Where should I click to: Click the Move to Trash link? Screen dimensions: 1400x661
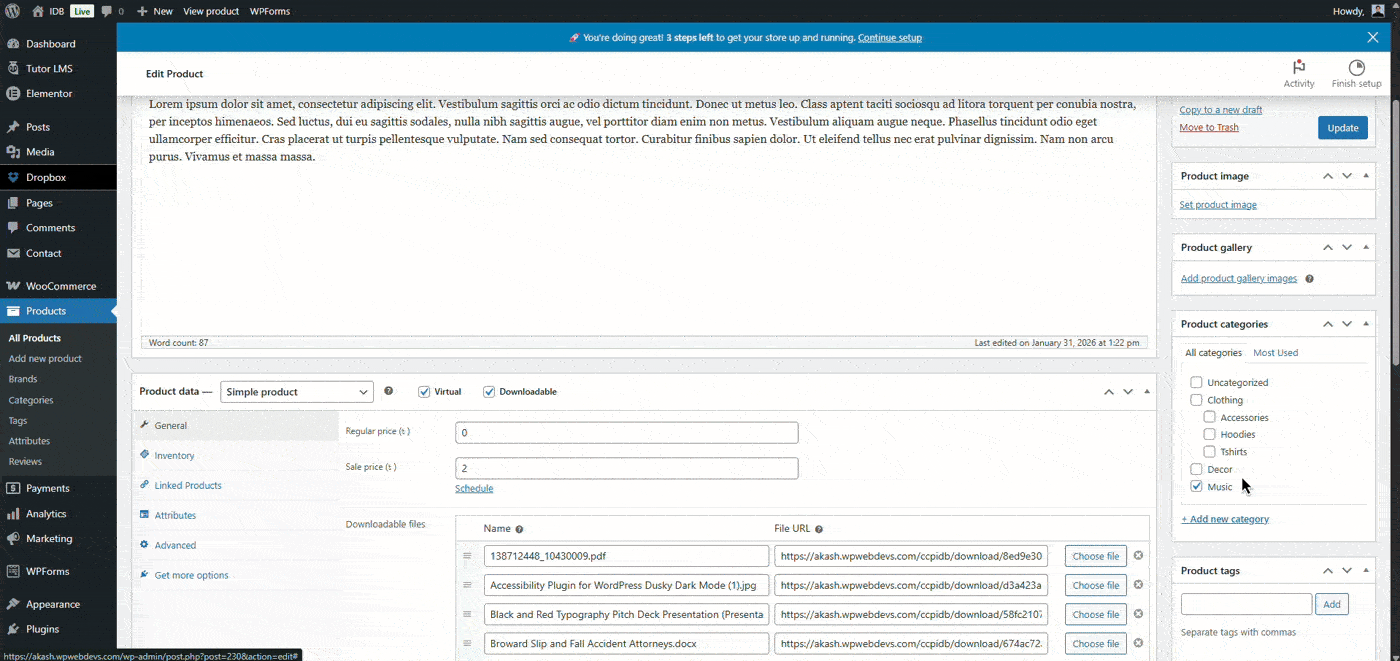[x=1208, y=127]
